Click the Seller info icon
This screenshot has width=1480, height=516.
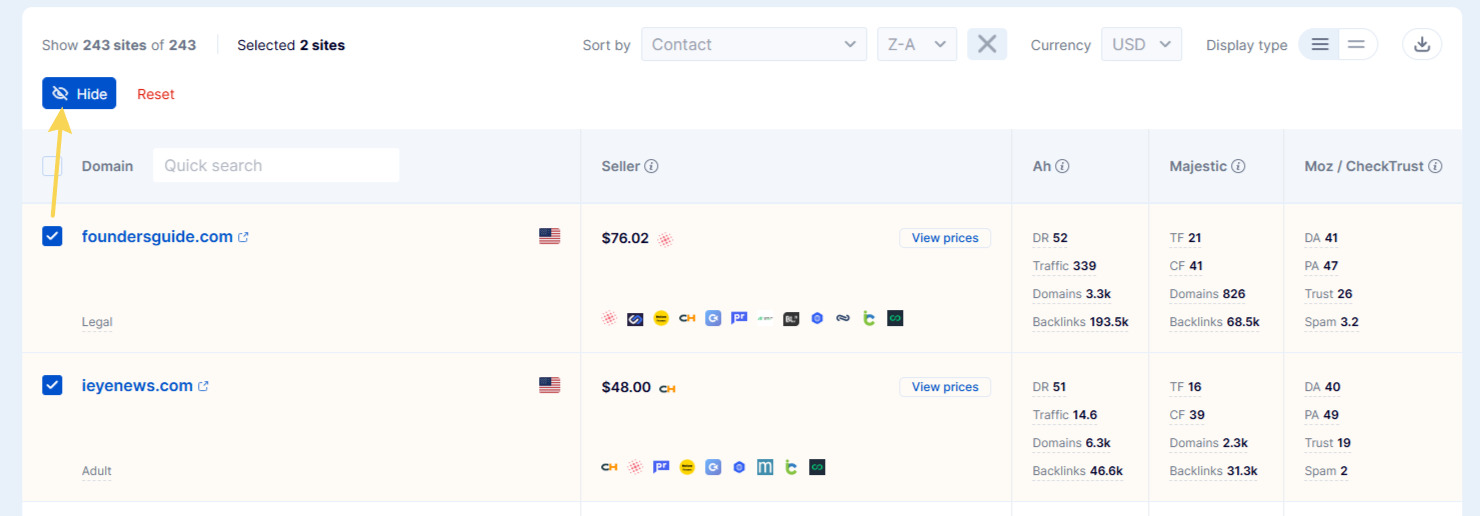(x=652, y=166)
